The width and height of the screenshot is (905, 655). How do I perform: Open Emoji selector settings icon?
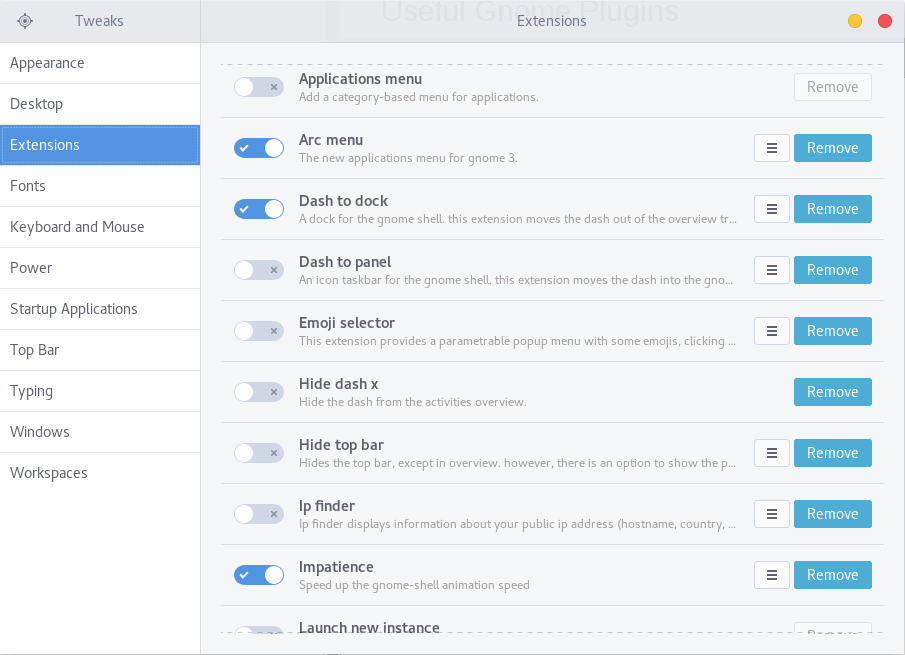(x=772, y=331)
